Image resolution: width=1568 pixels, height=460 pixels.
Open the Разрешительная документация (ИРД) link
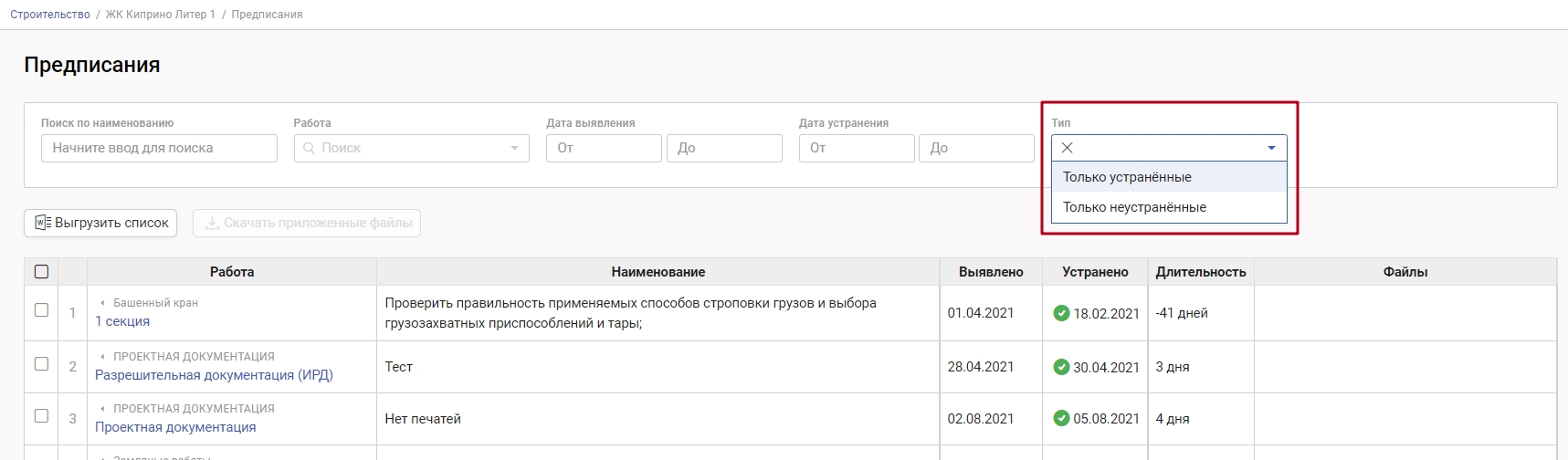214,375
